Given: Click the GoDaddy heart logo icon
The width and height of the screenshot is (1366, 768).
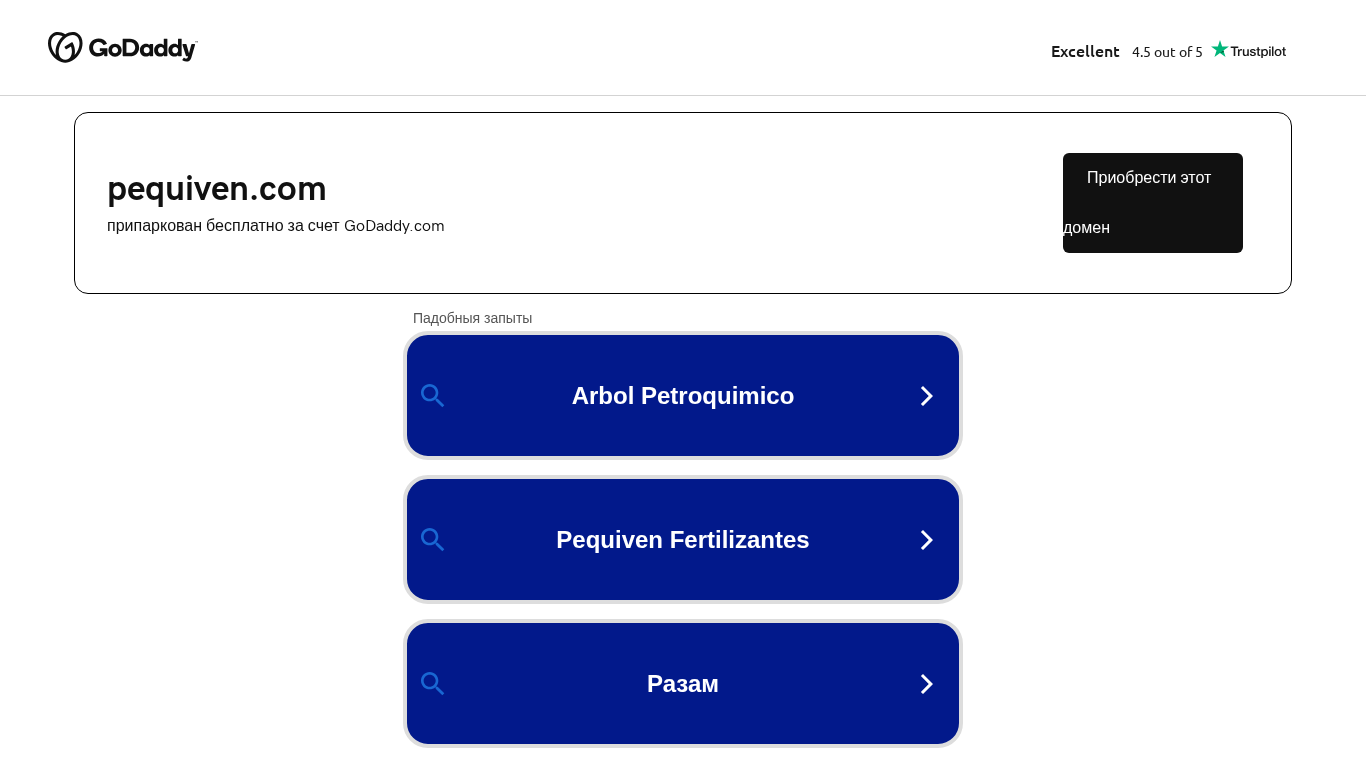Looking at the screenshot, I should (65, 47).
